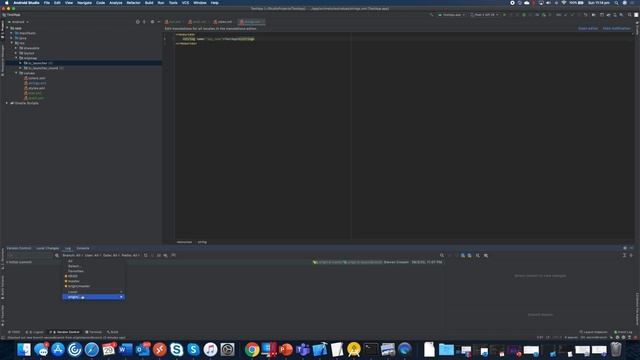The image size is (640, 360).
Task: Open the Pixel 3 API device dropdown
Action: (x=484, y=15)
